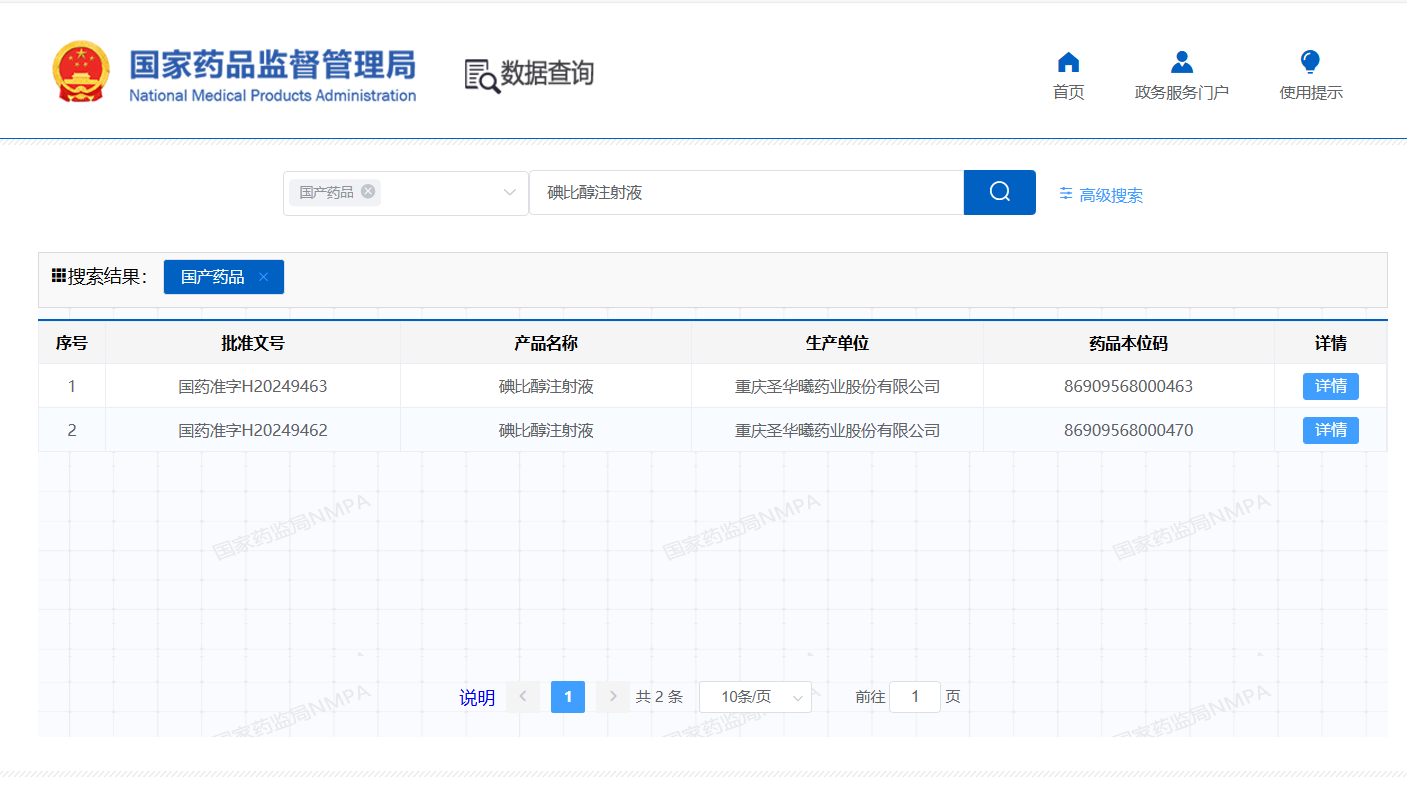1407x791 pixels.
Task: Click the 药品本位码 column header
Action: coord(1129,343)
